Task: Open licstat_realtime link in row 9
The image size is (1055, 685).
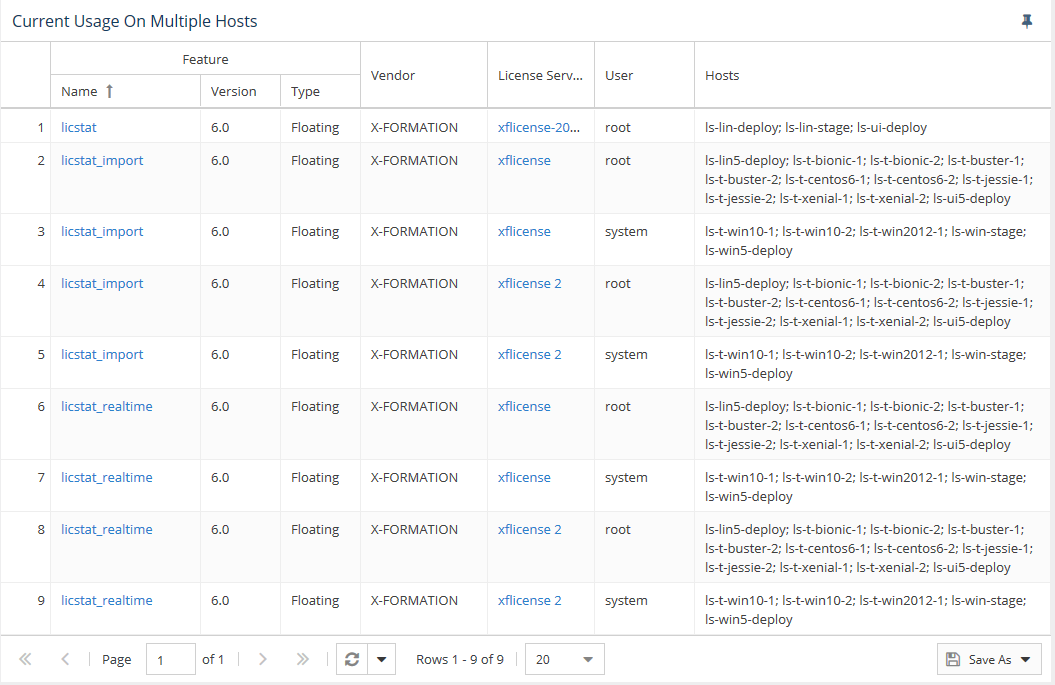Action: tap(107, 600)
